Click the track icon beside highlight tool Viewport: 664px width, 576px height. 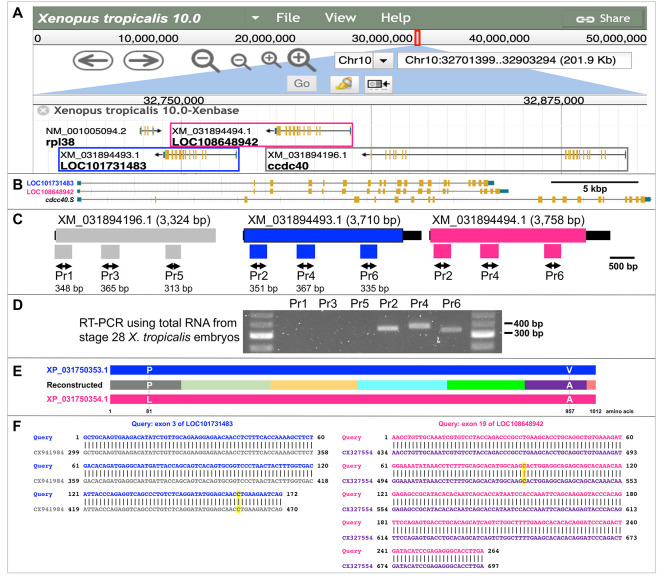coord(378,84)
